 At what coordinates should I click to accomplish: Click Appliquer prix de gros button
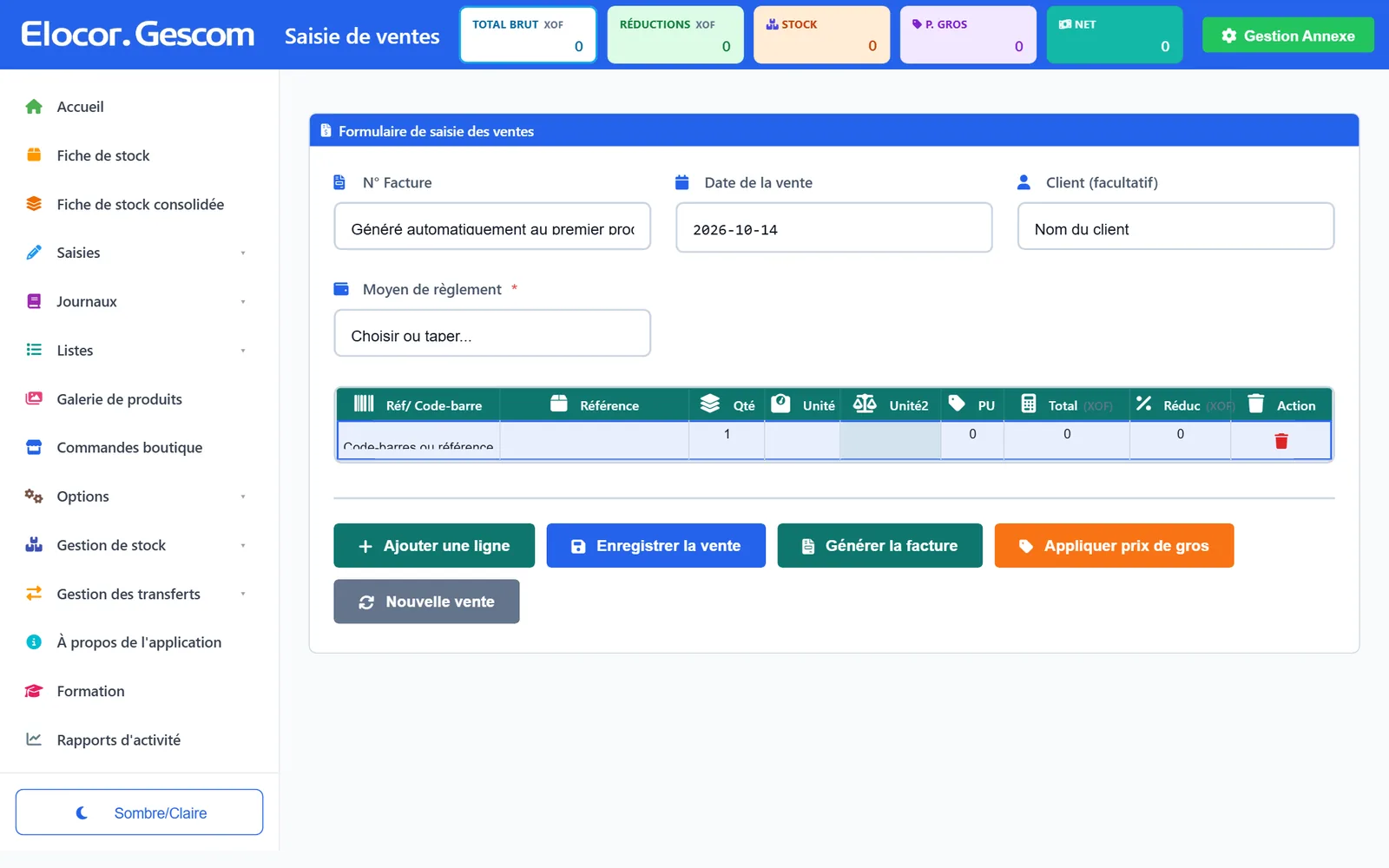[x=1114, y=545]
